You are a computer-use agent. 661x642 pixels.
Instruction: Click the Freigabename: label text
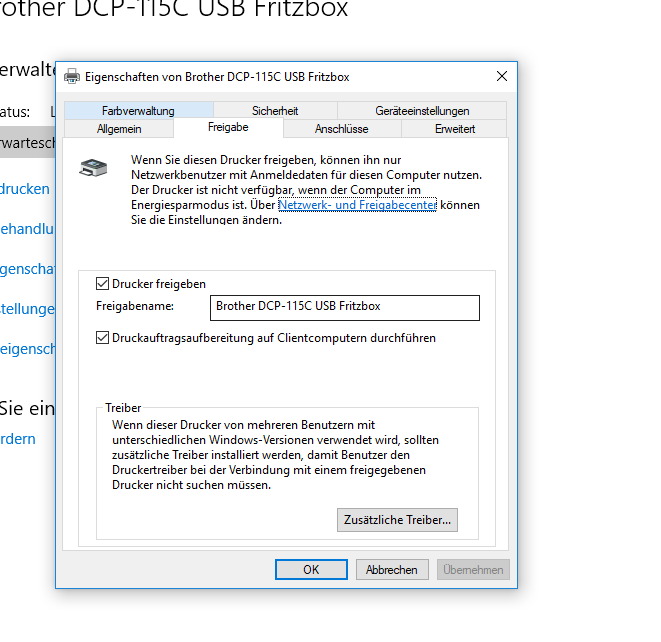135,306
